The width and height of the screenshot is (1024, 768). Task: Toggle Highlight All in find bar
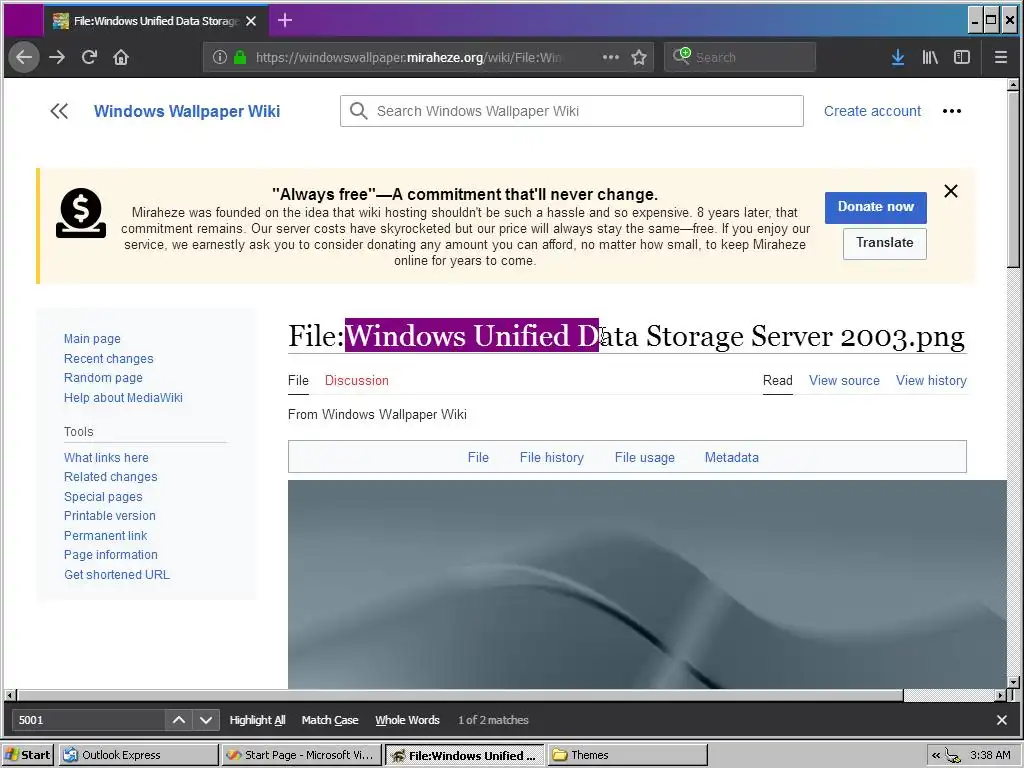(257, 720)
